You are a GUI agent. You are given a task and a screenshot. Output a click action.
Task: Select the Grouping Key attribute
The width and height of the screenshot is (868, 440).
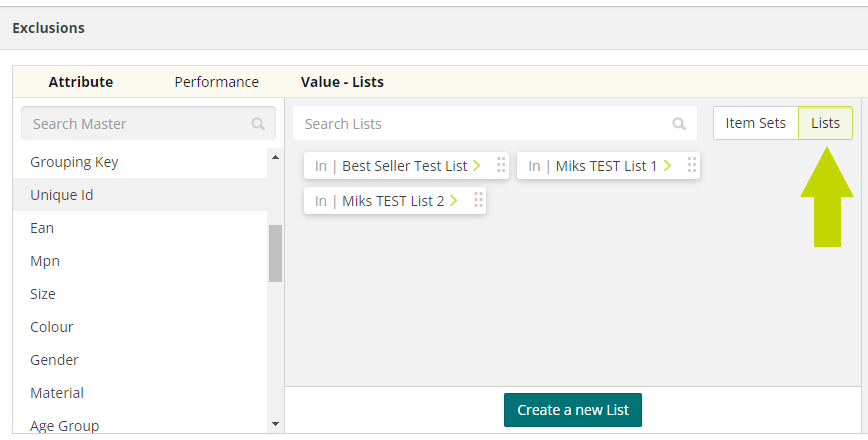[140, 162]
